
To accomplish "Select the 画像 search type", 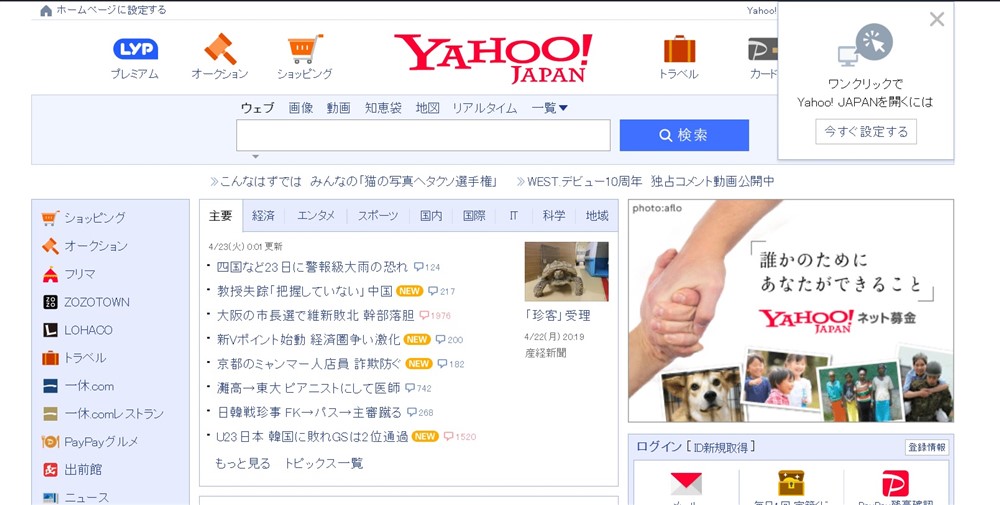I will click(x=300, y=108).
